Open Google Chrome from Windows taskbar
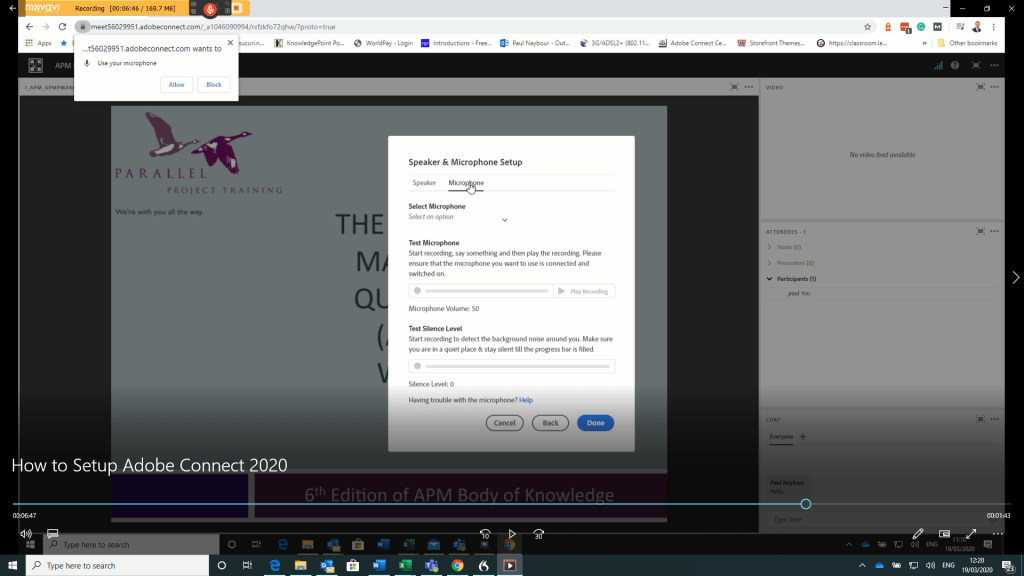This screenshot has height=576, width=1024. tap(457, 565)
